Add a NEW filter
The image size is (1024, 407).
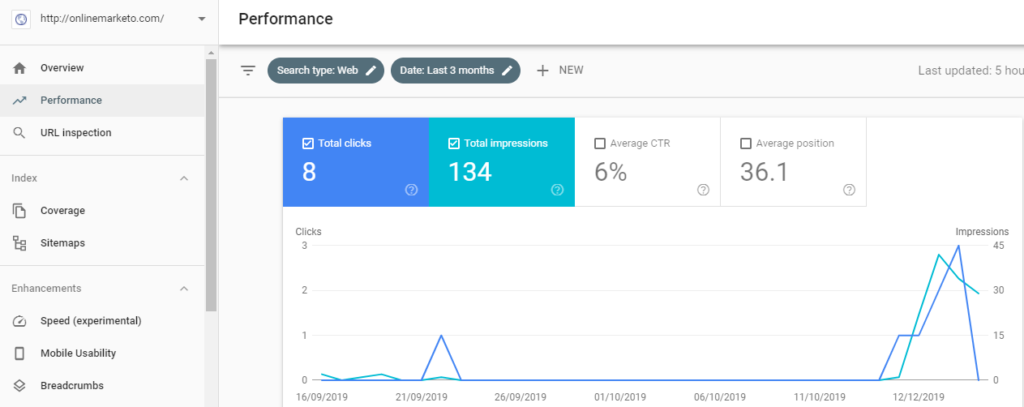tap(560, 70)
